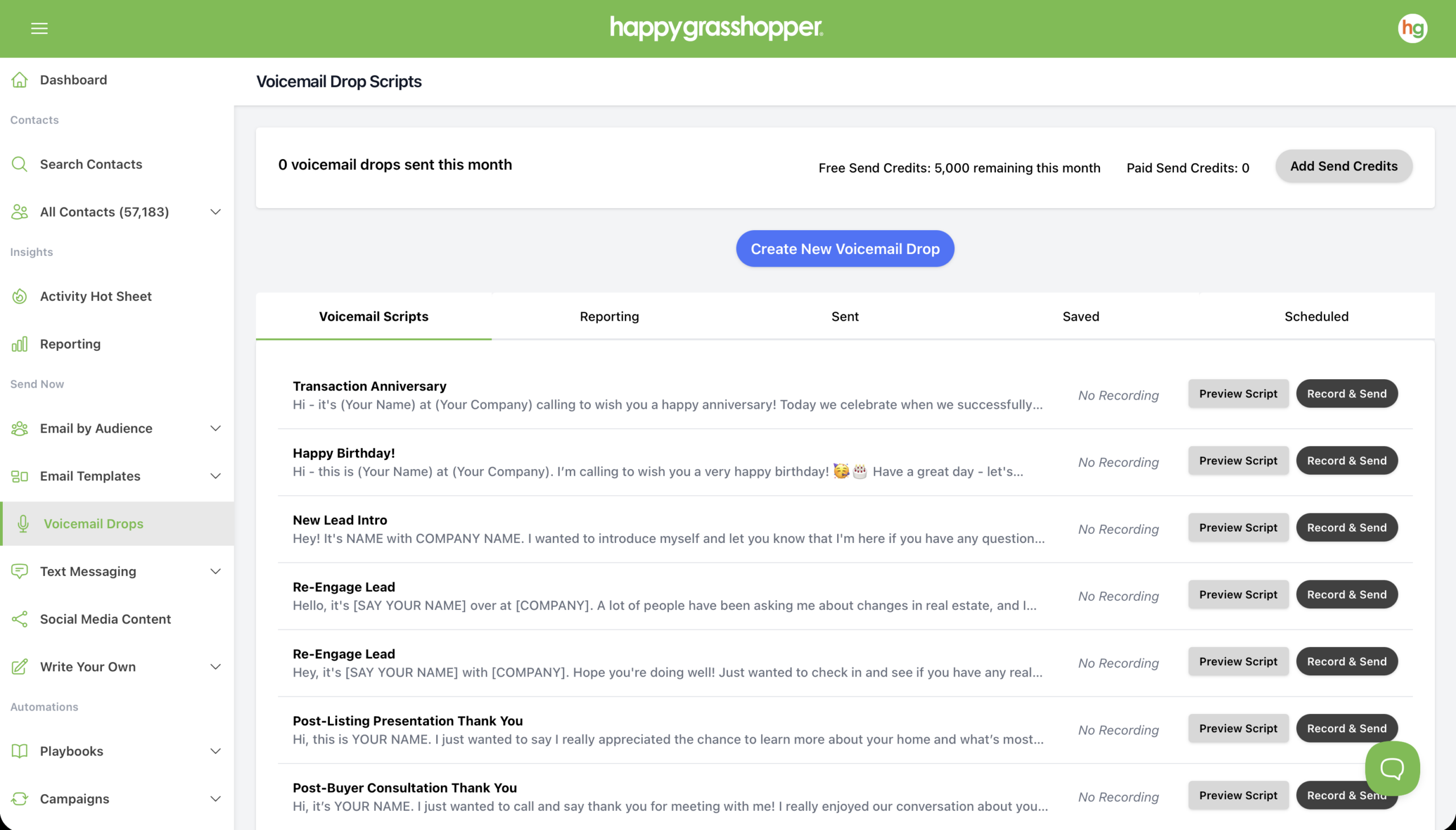
Task: Click the Email by Audience group icon
Action: pyautogui.click(x=19, y=429)
